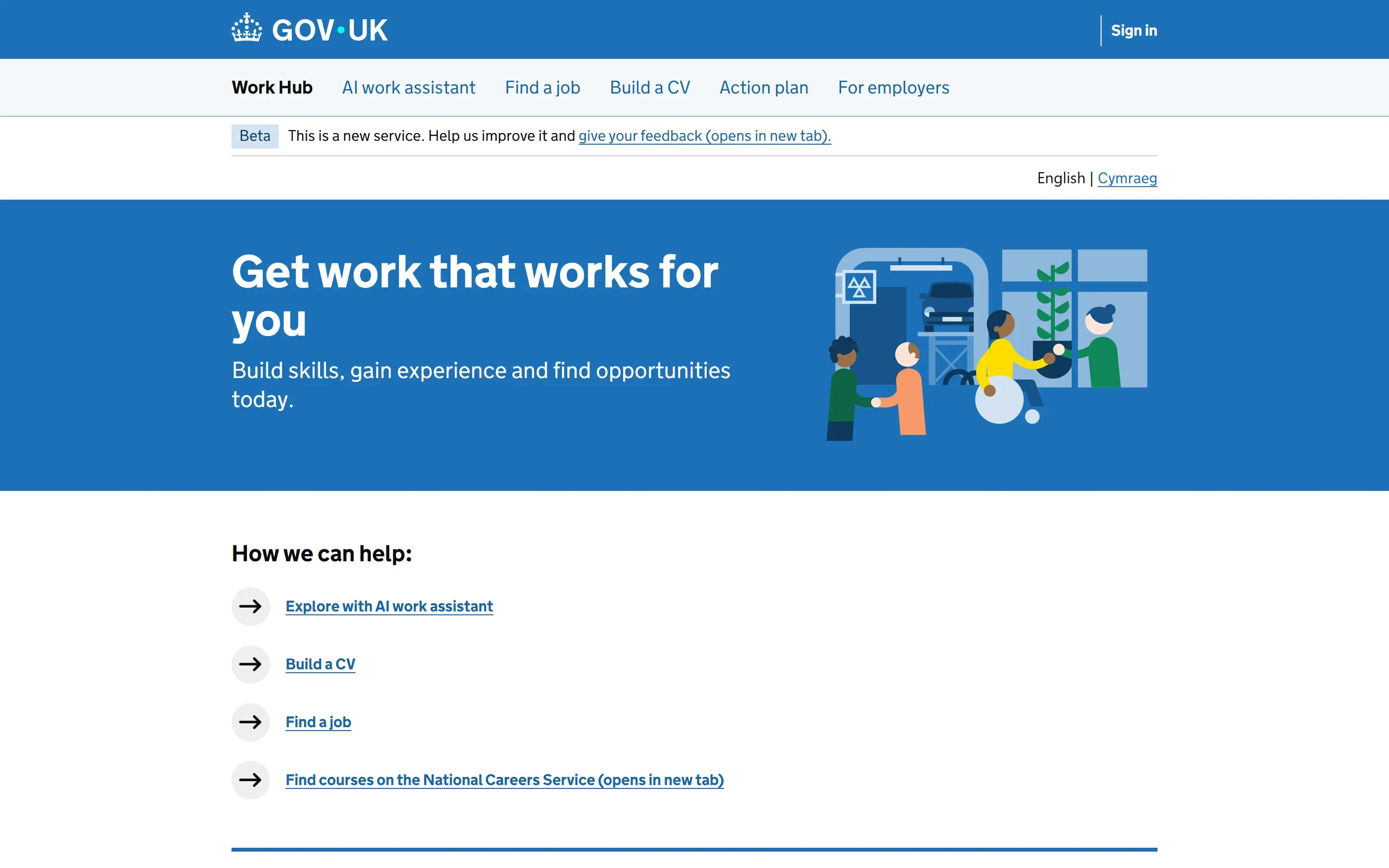Open Find courses on the National Careers Service link

pyautogui.click(x=504, y=780)
